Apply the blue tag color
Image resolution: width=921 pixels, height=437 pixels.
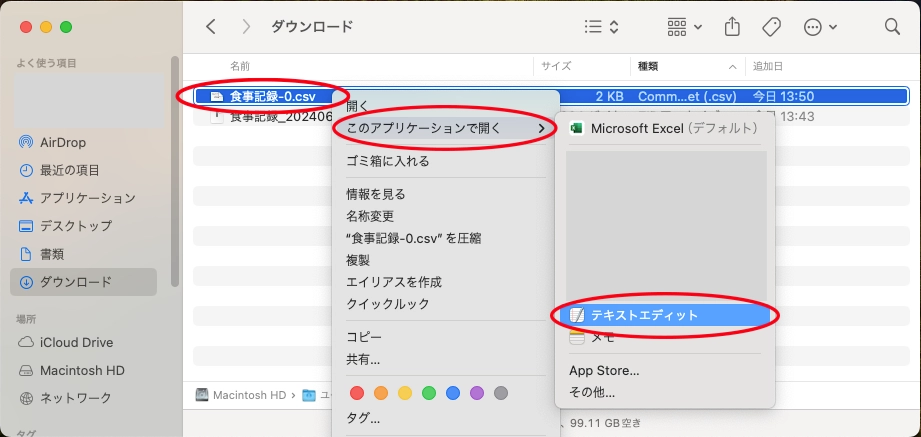[x=453, y=393]
